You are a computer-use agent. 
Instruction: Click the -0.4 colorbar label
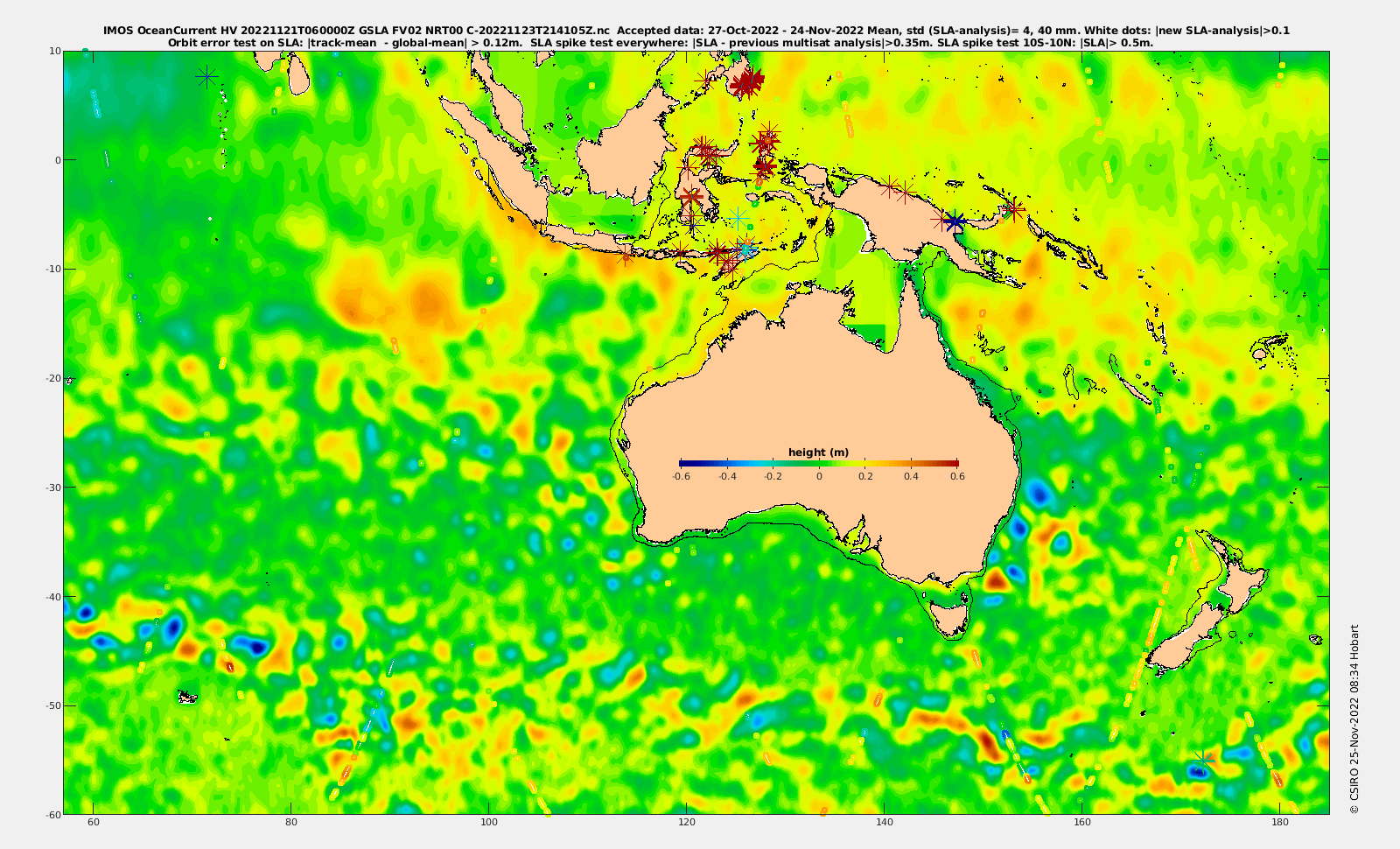(x=727, y=477)
